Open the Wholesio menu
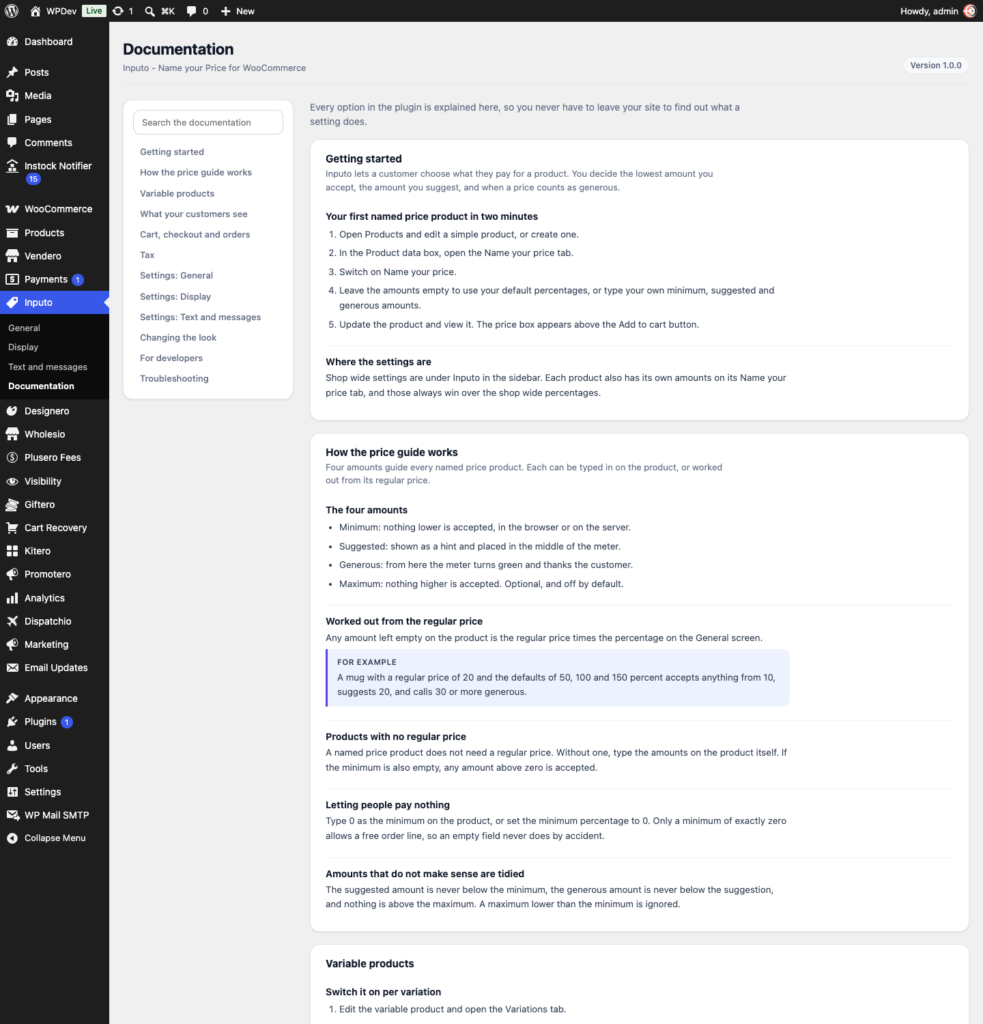Image resolution: width=983 pixels, height=1024 pixels. click(54, 434)
